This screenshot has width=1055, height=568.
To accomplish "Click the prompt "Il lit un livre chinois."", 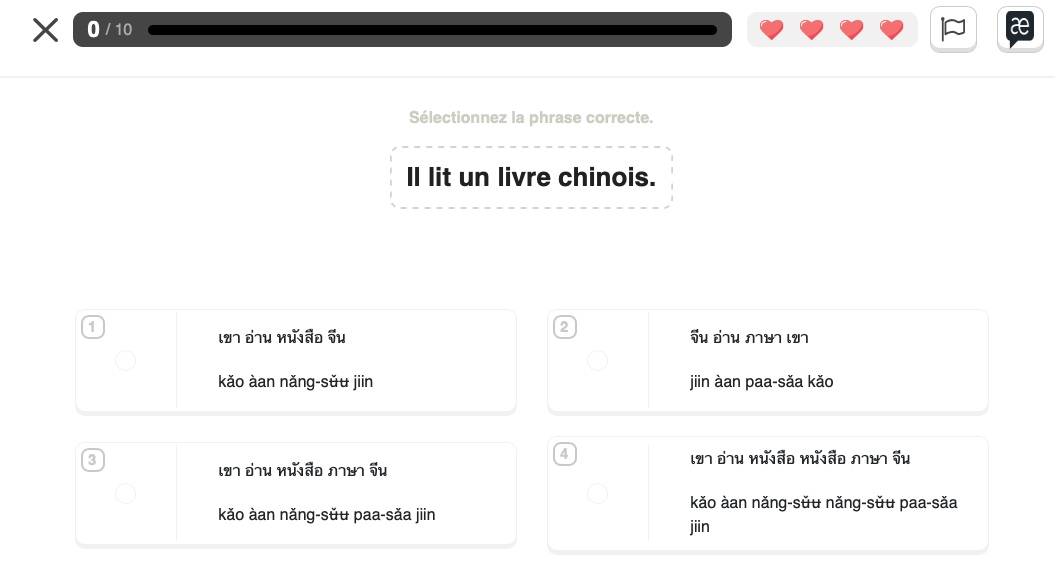I will [x=531, y=178].
